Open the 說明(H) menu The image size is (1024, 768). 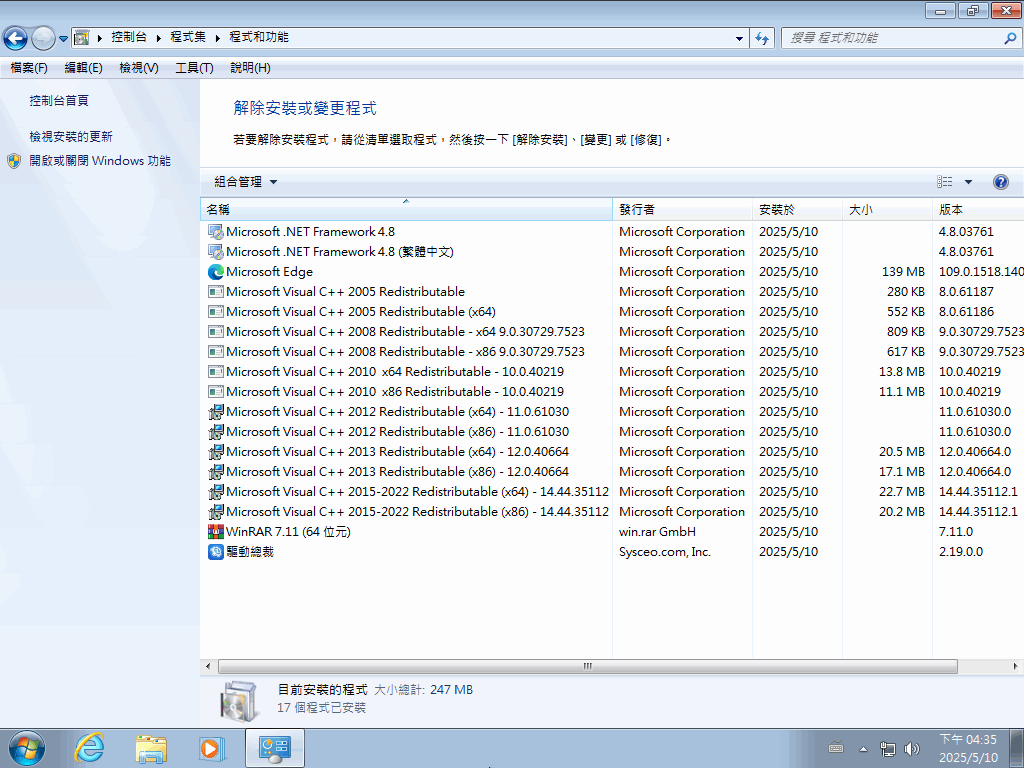click(x=250, y=68)
